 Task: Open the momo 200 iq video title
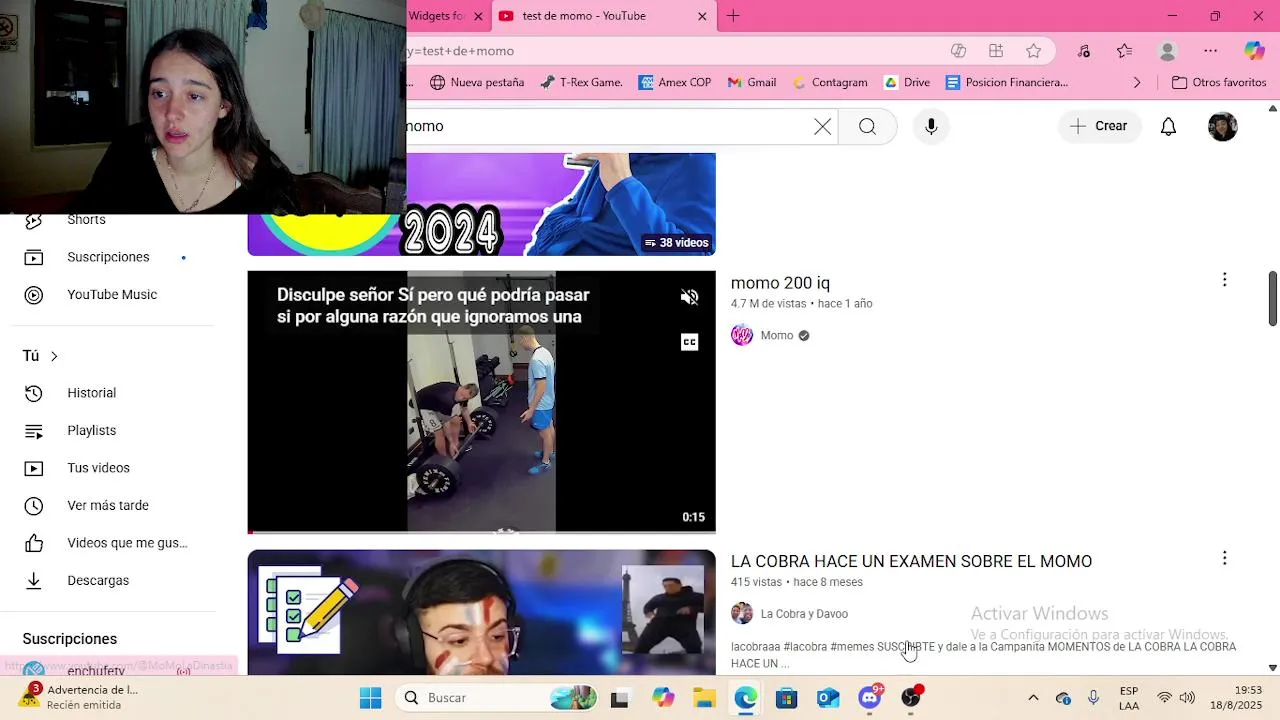[x=780, y=283]
